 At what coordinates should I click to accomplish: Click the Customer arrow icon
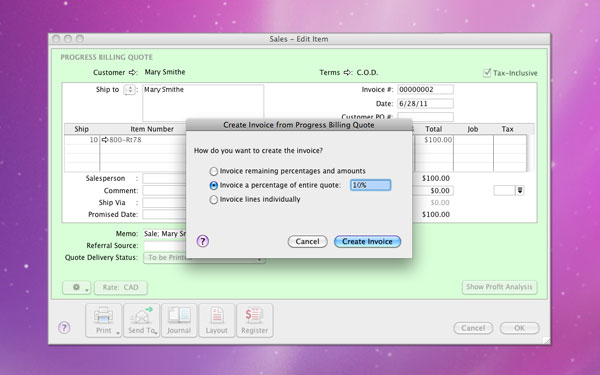tap(132, 72)
